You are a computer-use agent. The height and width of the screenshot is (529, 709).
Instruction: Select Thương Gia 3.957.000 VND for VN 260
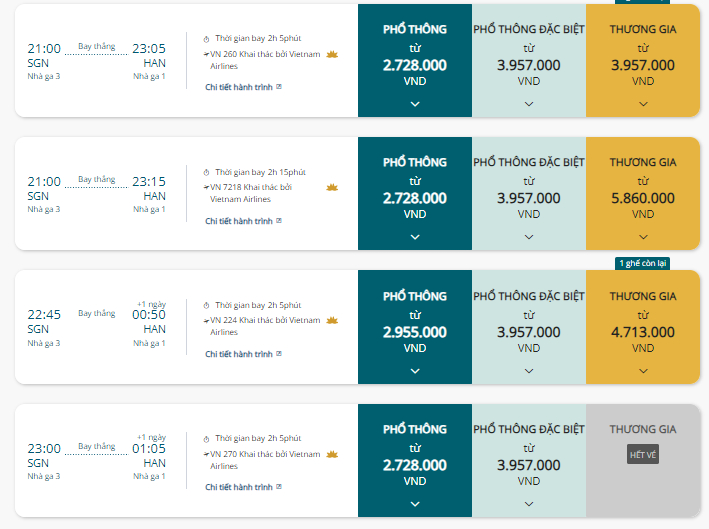pyautogui.click(x=643, y=61)
